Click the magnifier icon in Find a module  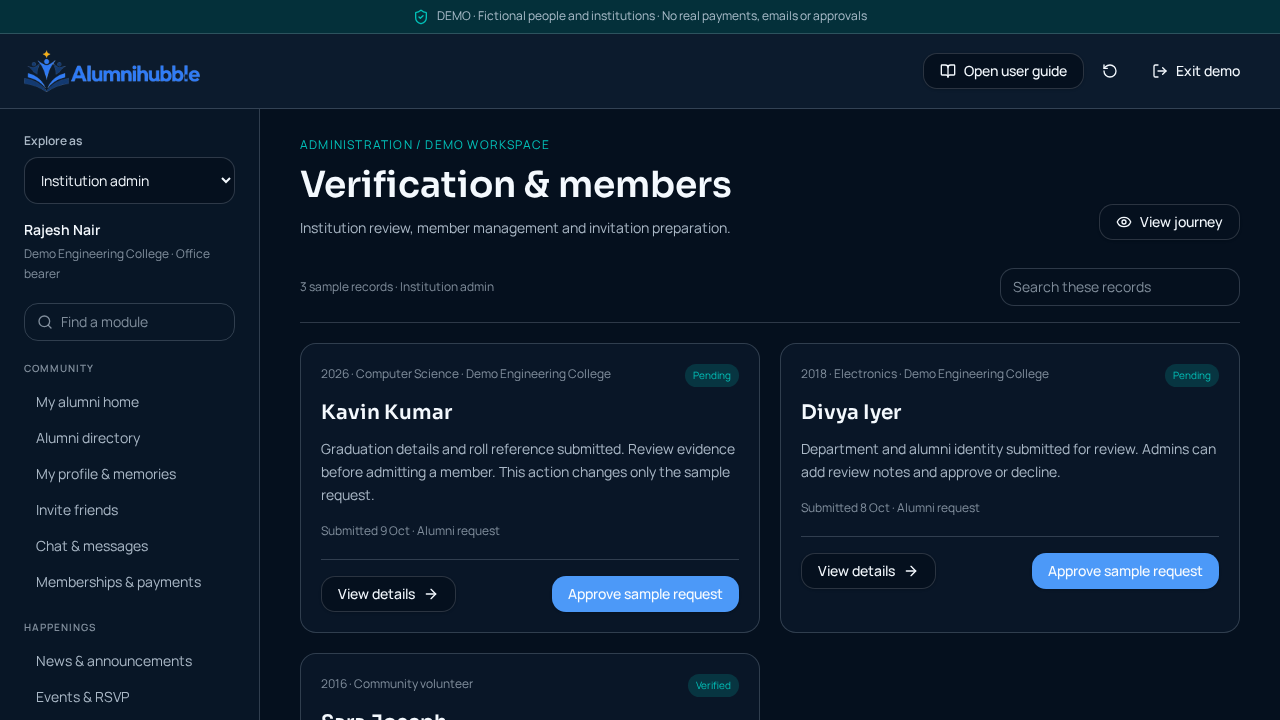pyautogui.click(x=45, y=322)
